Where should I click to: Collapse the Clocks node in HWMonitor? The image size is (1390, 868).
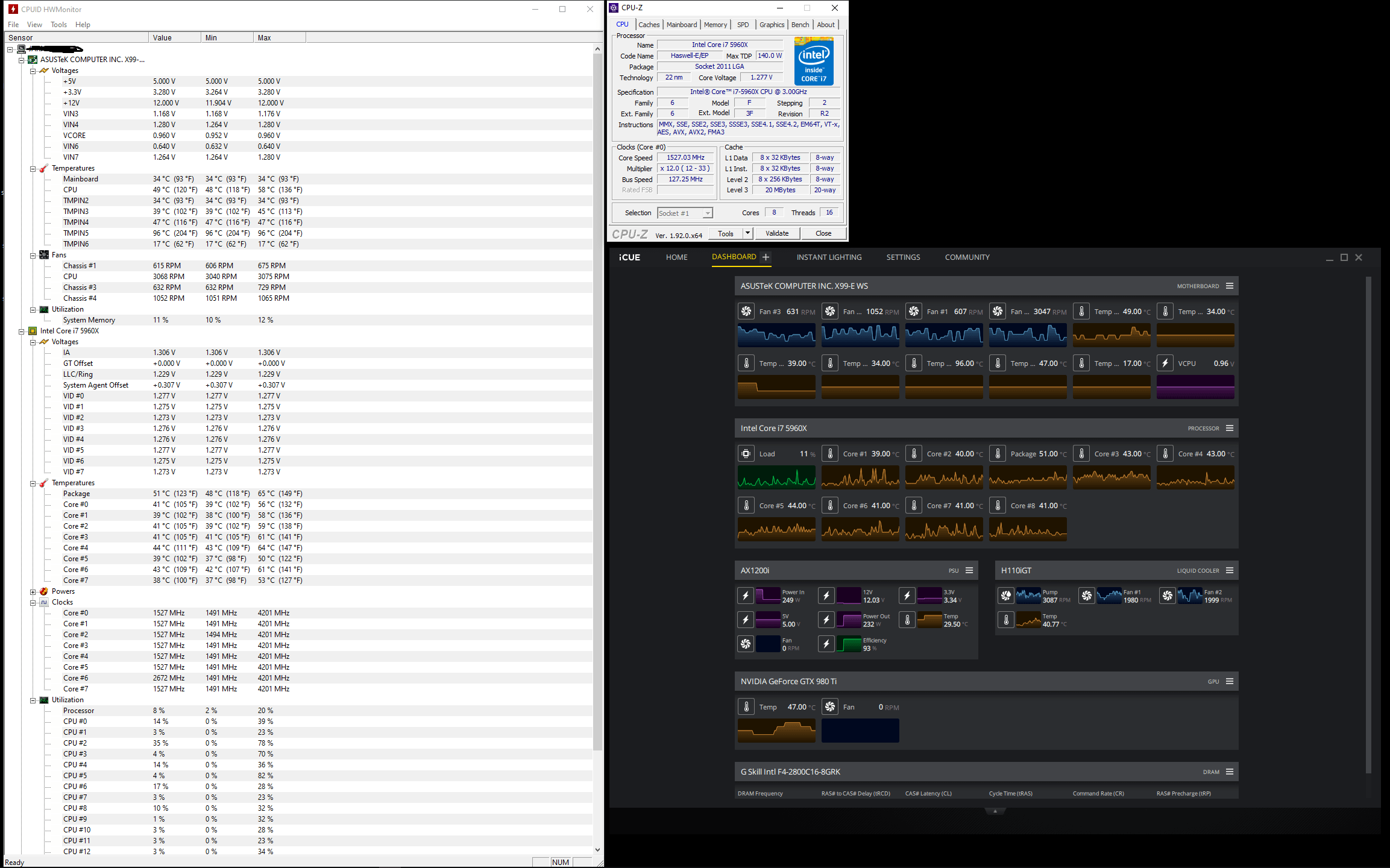point(33,603)
